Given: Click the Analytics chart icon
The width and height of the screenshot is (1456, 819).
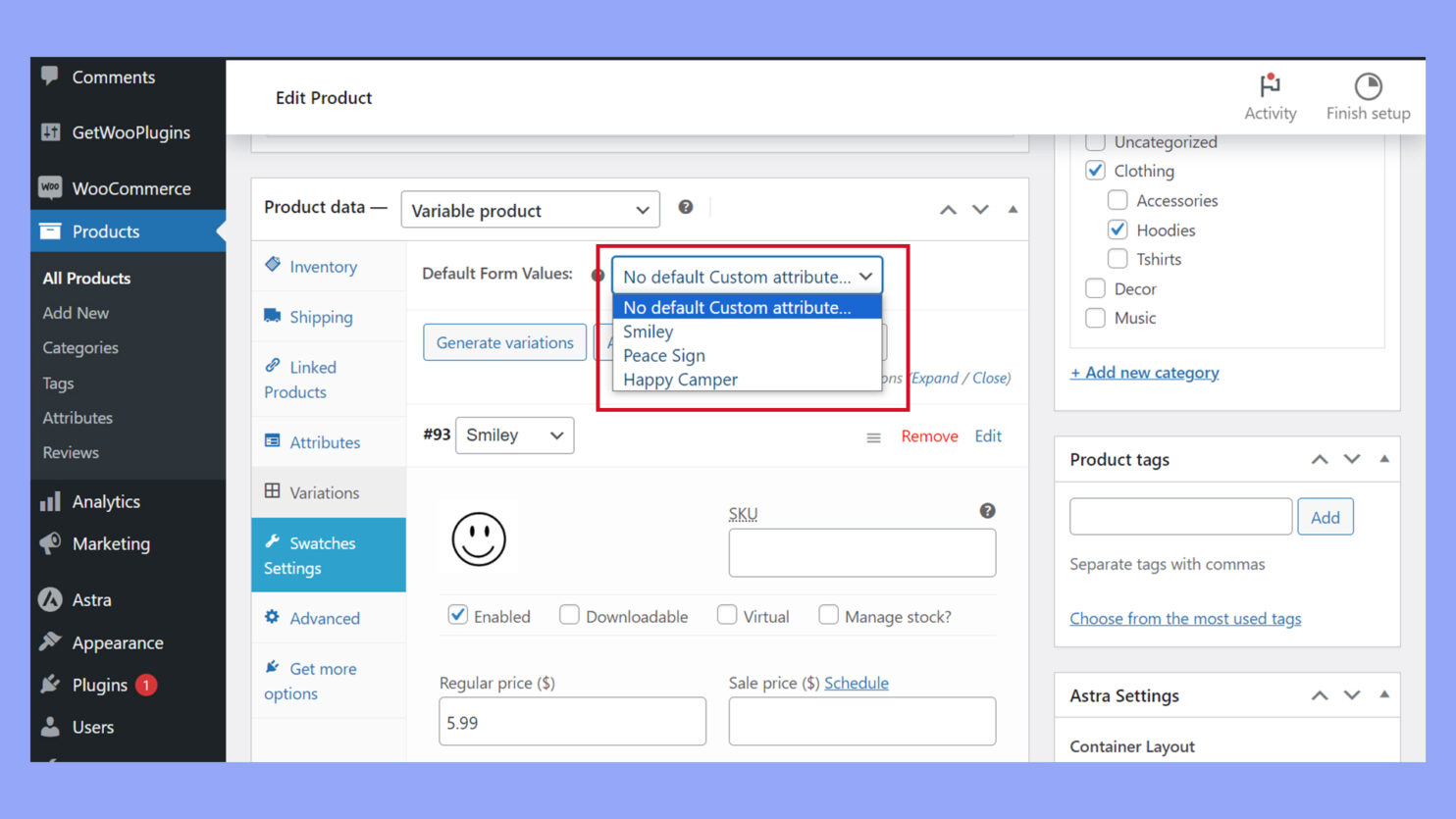Looking at the screenshot, I should (x=51, y=501).
